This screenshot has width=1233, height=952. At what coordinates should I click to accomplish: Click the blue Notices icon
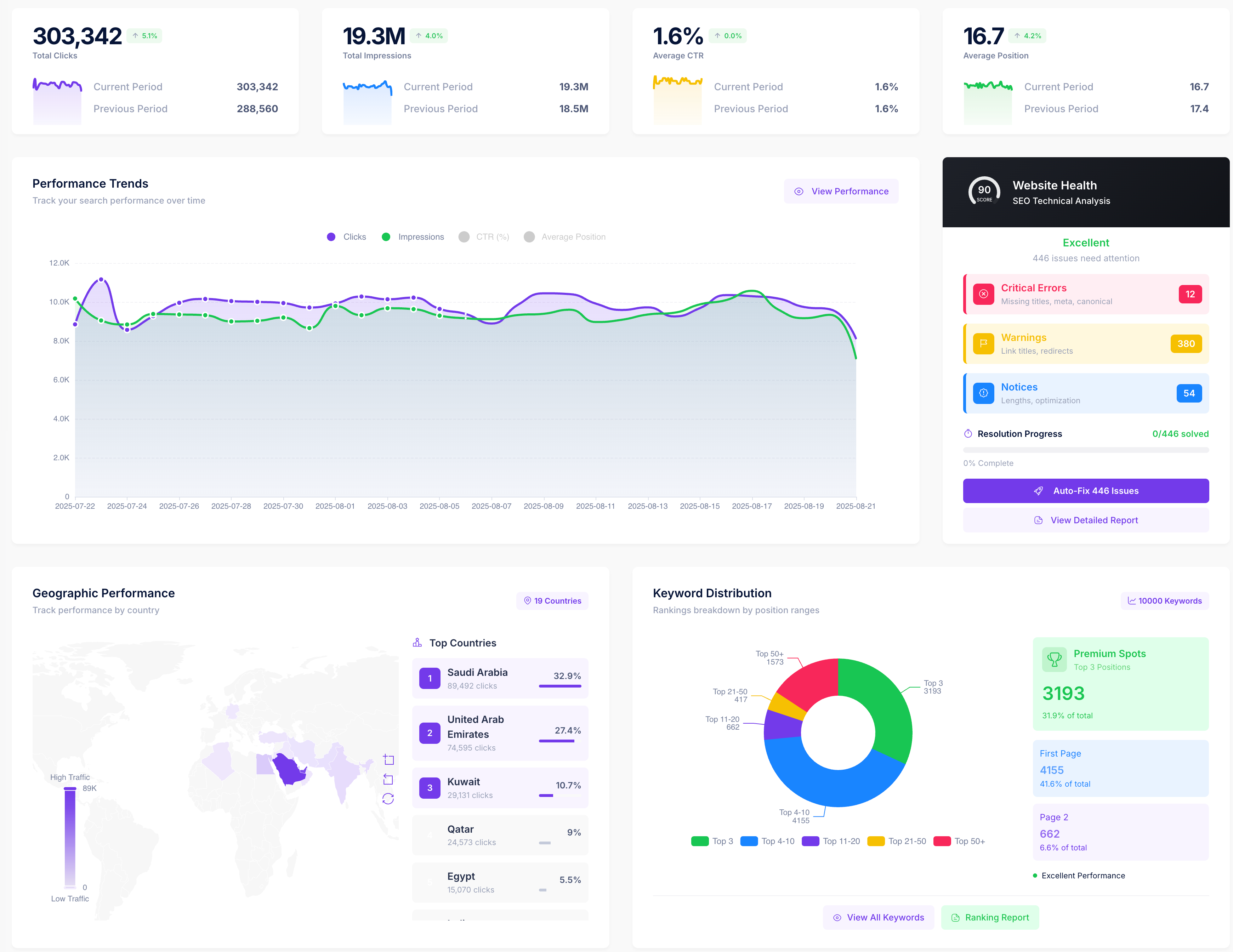point(983,393)
